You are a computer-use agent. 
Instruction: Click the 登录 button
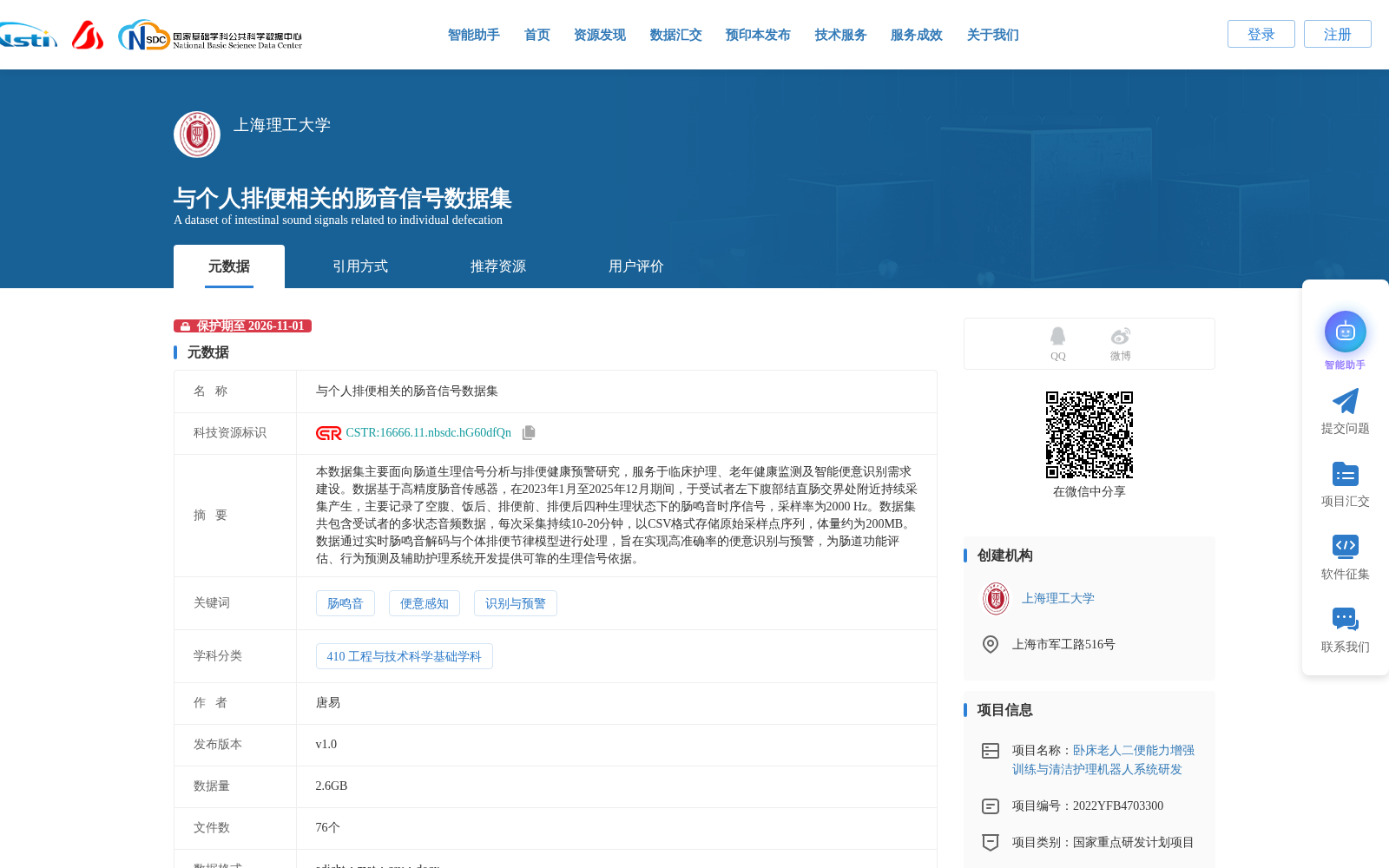(1261, 34)
